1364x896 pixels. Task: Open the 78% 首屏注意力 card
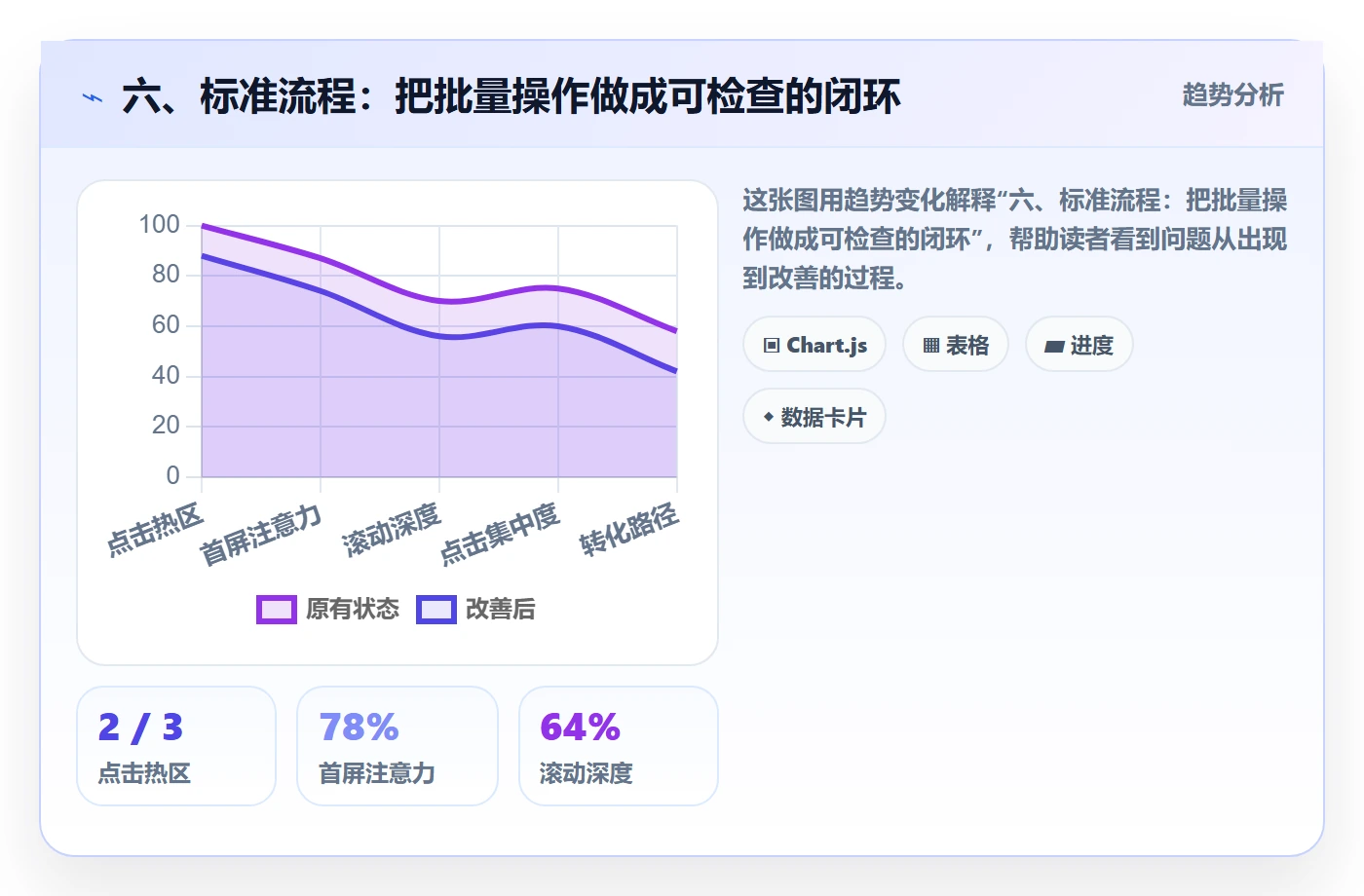[398, 746]
